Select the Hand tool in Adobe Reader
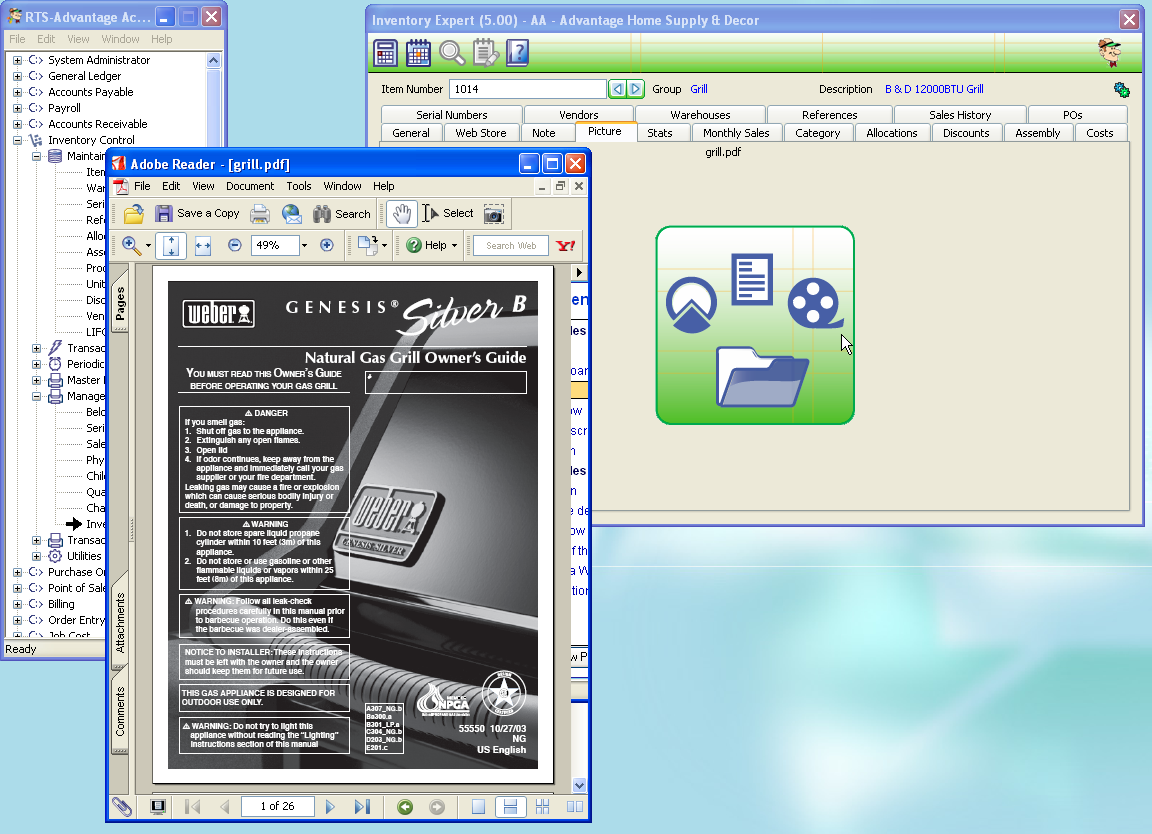This screenshot has height=834, width=1152. tap(402, 214)
